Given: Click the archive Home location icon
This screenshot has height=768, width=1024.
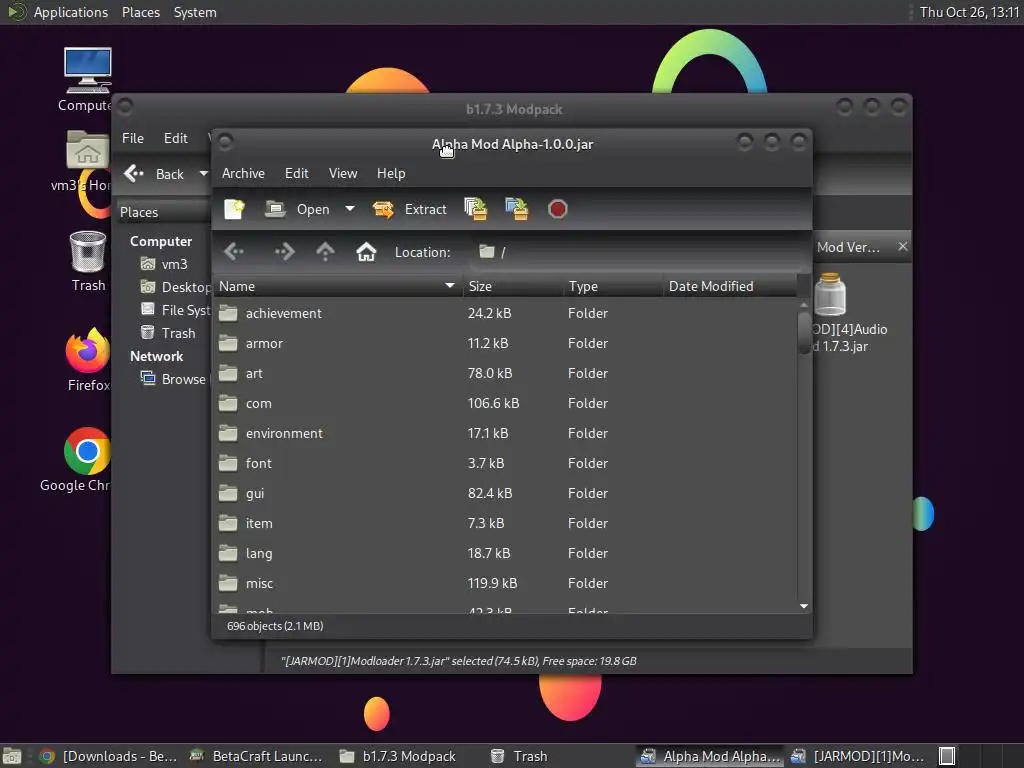Looking at the screenshot, I should click(366, 252).
